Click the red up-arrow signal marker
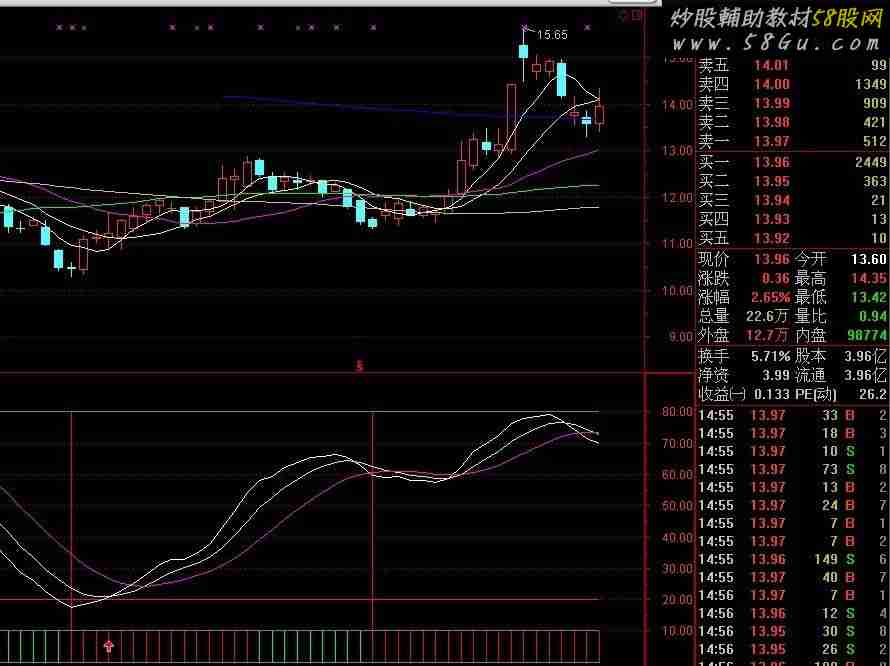This screenshot has width=890, height=666. point(109,645)
